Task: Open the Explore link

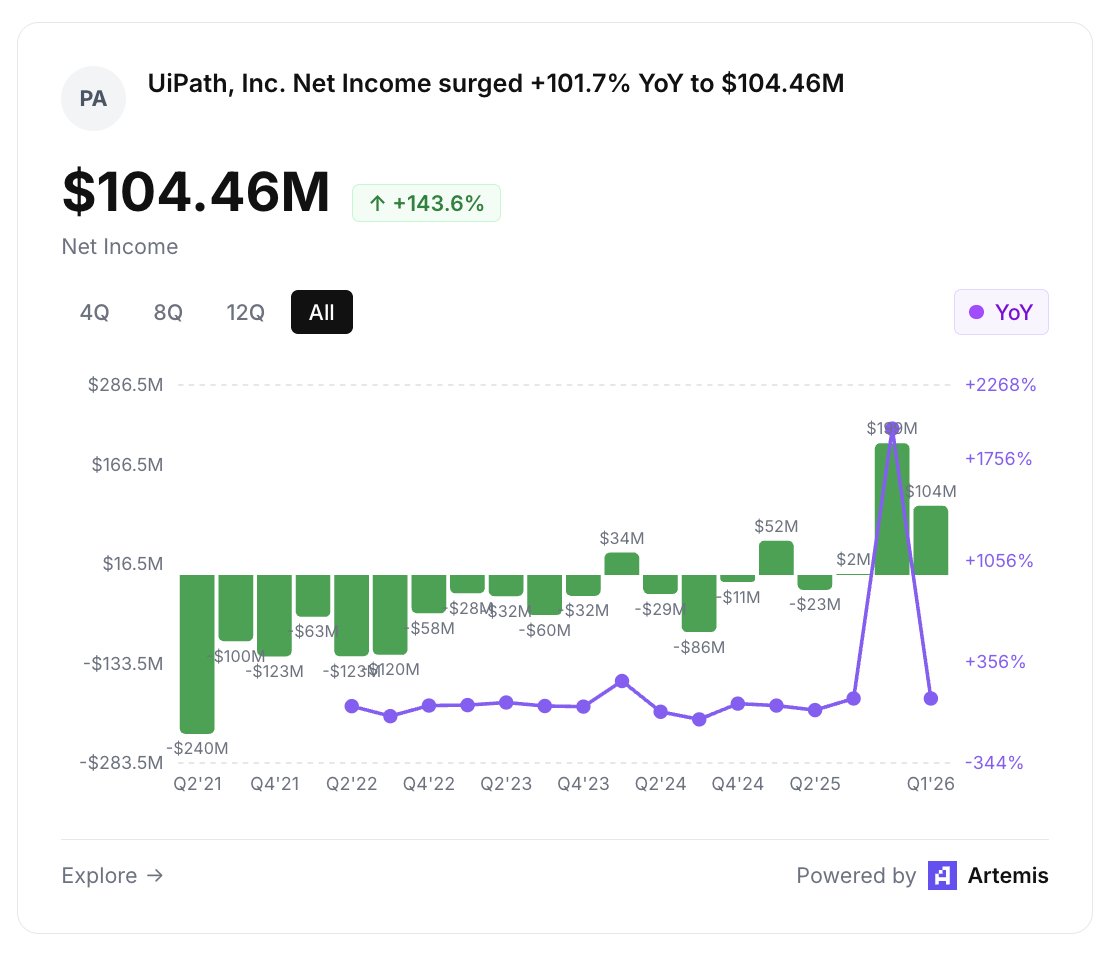Action: click(x=112, y=876)
